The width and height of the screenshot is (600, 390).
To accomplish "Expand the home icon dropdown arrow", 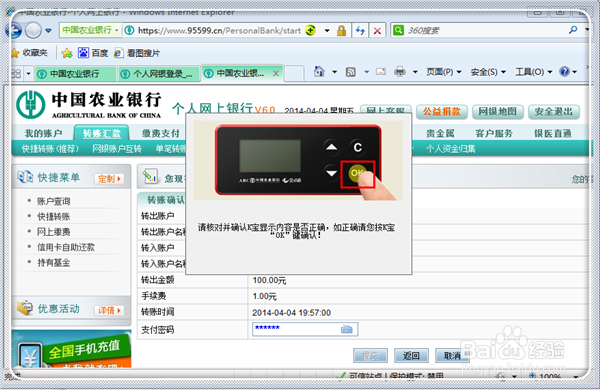I will 334,72.
